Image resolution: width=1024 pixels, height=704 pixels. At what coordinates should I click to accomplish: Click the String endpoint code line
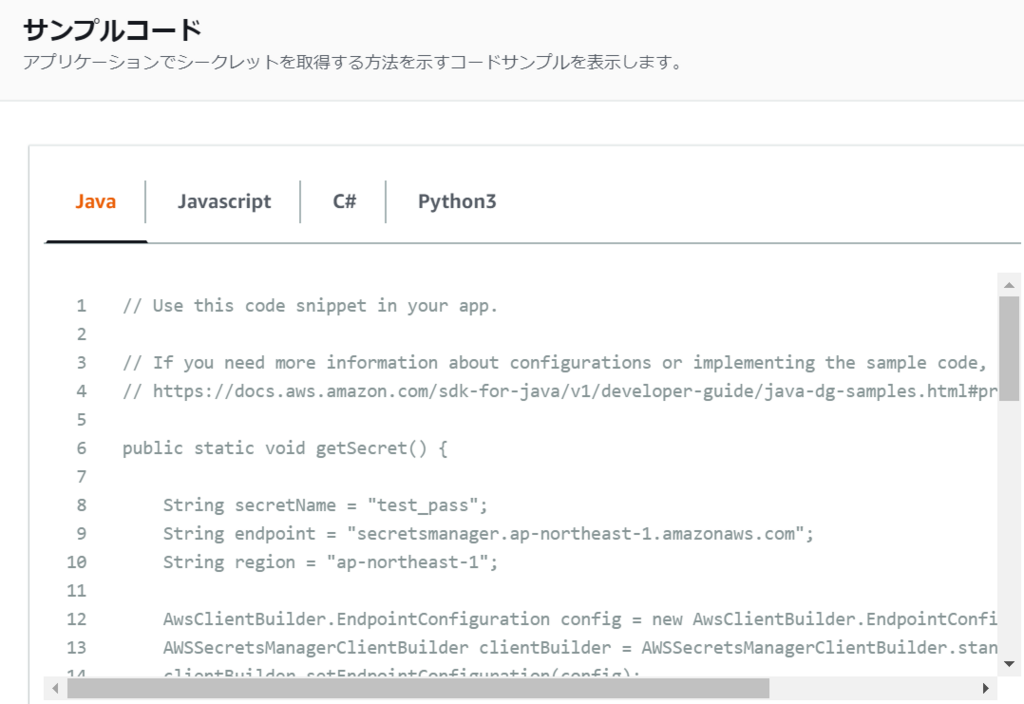click(488, 533)
